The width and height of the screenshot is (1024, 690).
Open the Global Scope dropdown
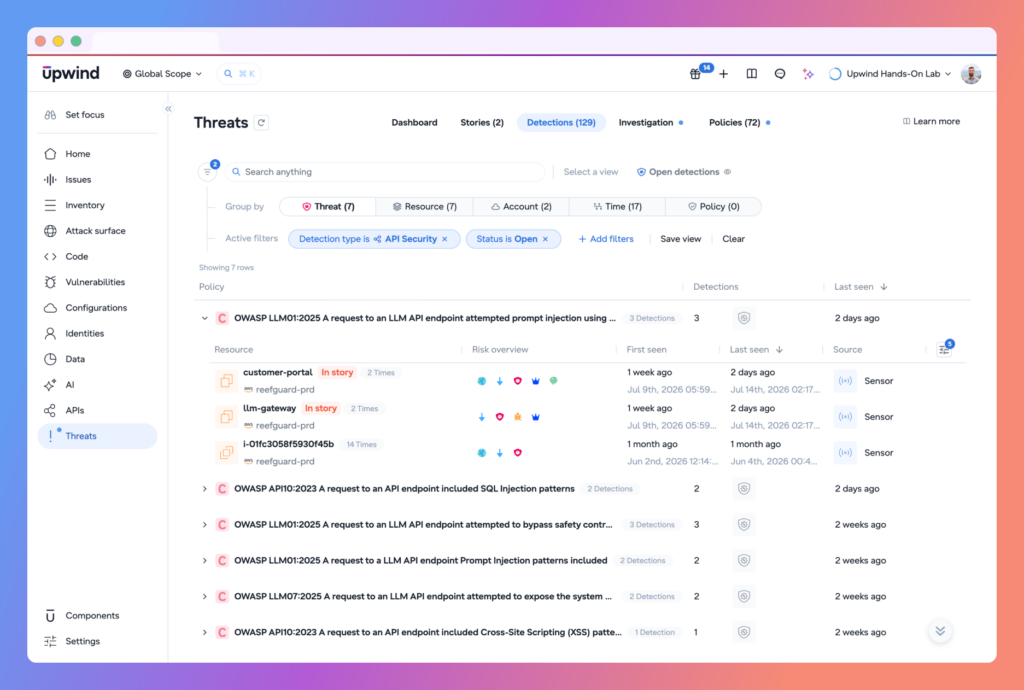163,74
